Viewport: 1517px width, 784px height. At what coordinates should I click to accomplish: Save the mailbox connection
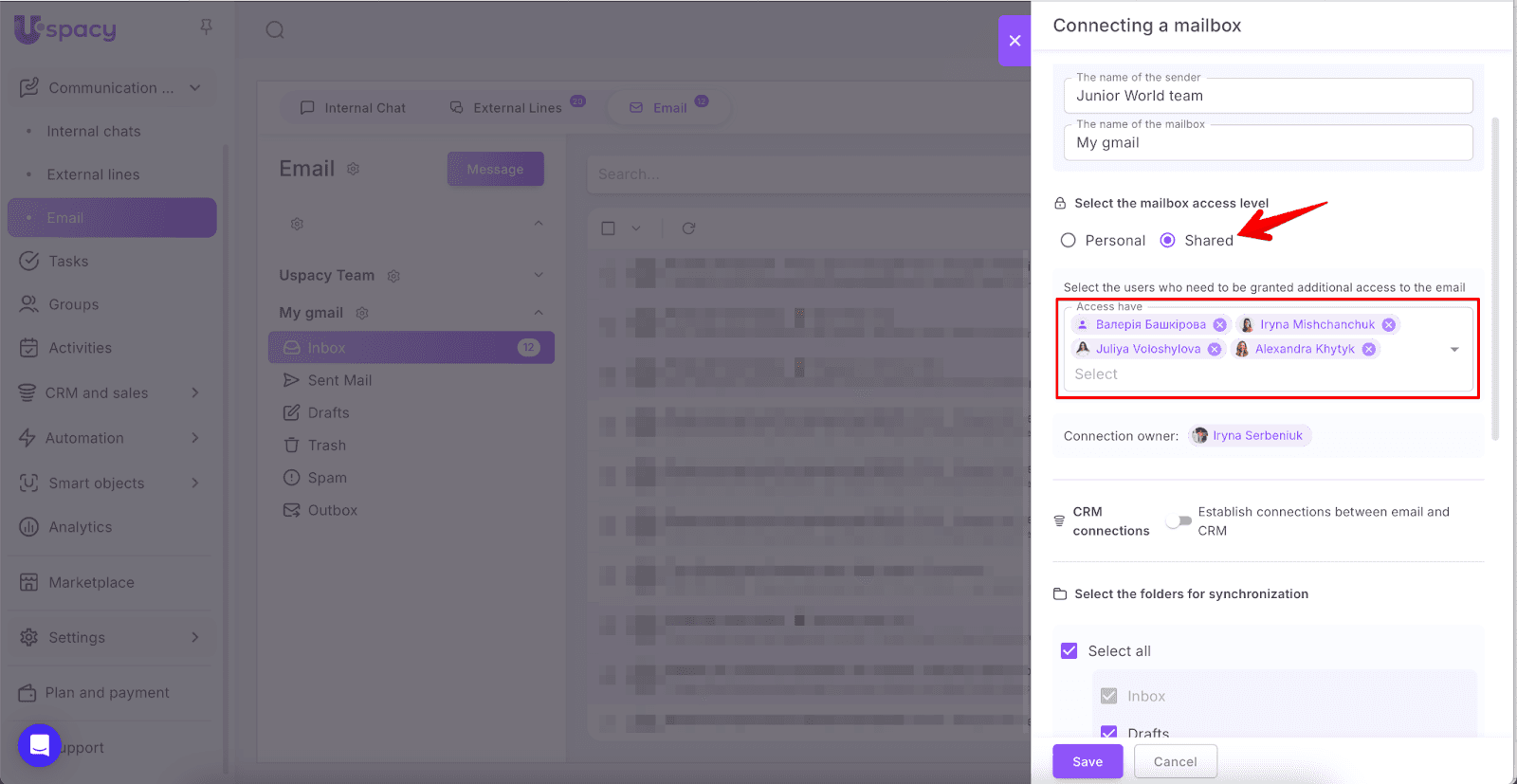click(x=1087, y=761)
